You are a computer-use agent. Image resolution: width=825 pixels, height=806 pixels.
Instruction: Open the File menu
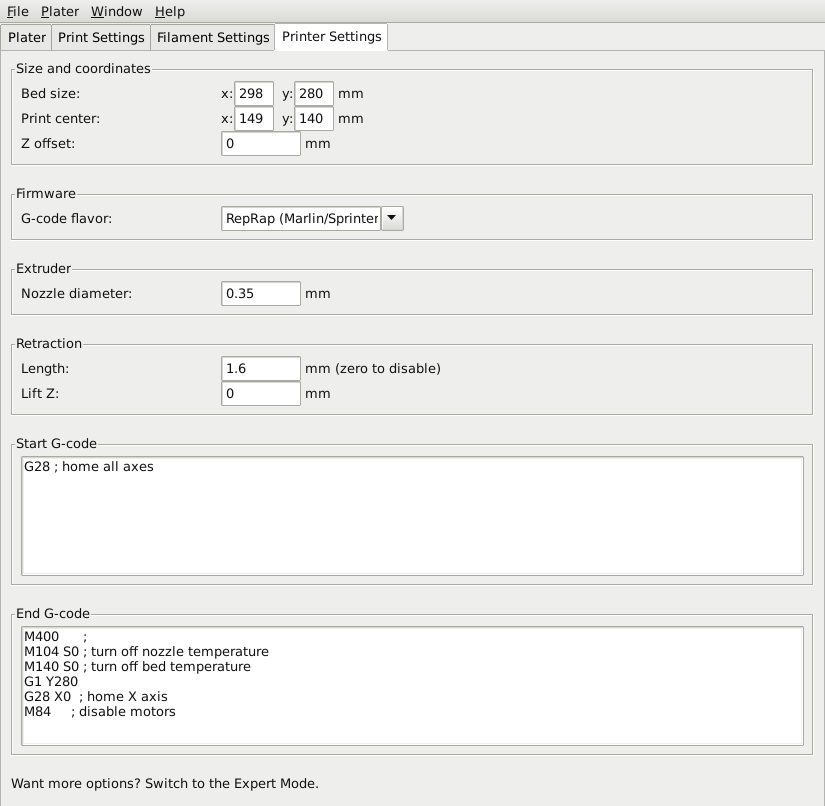[17, 11]
